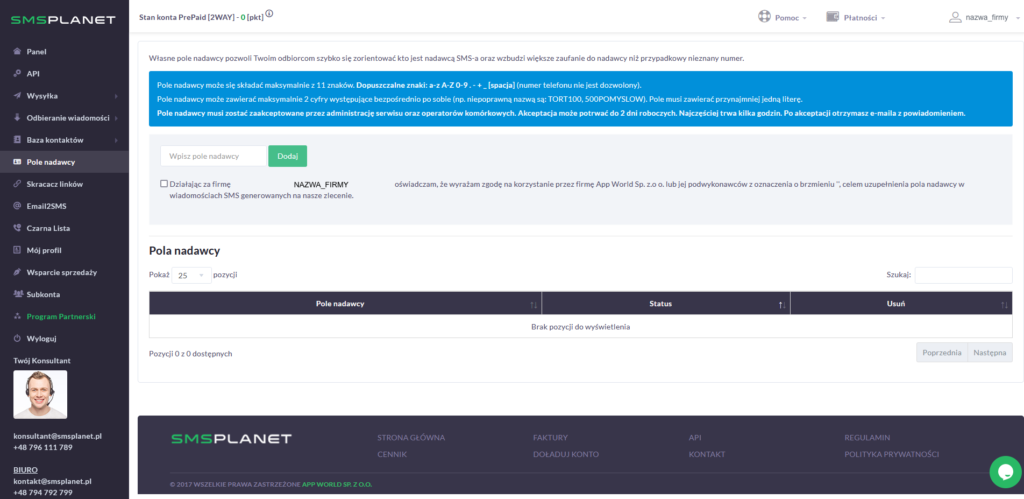The height and width of the screenshot is (499, 1024).
Task: Change the Pokaż 25 entries dropdown
Action: click(191, 274)
